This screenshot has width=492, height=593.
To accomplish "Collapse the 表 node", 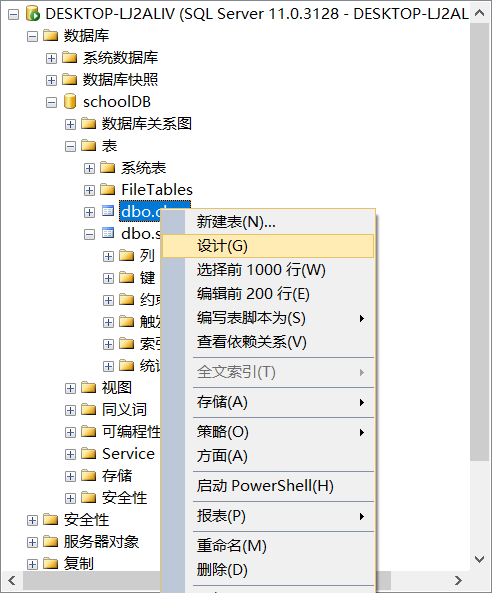I will click(70, 146).
